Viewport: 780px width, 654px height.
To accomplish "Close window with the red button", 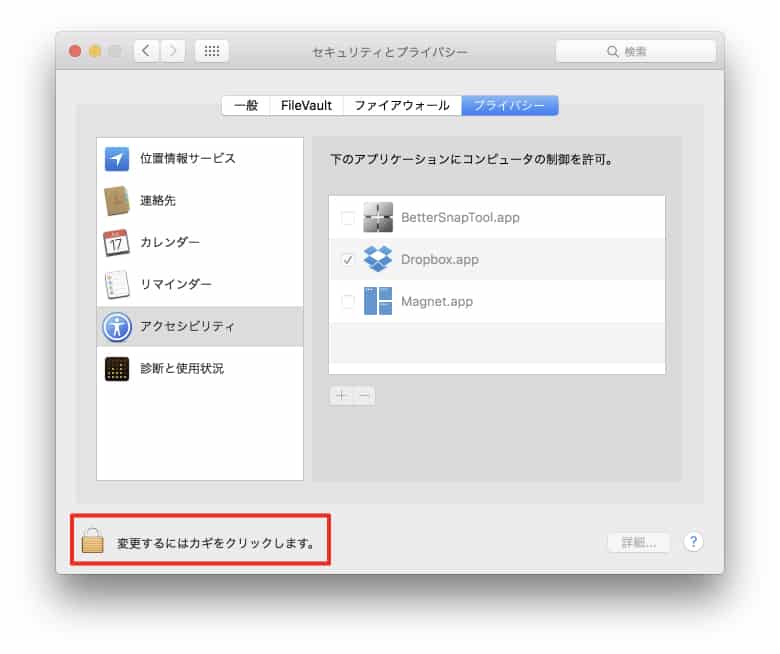I will coord(75,51).
